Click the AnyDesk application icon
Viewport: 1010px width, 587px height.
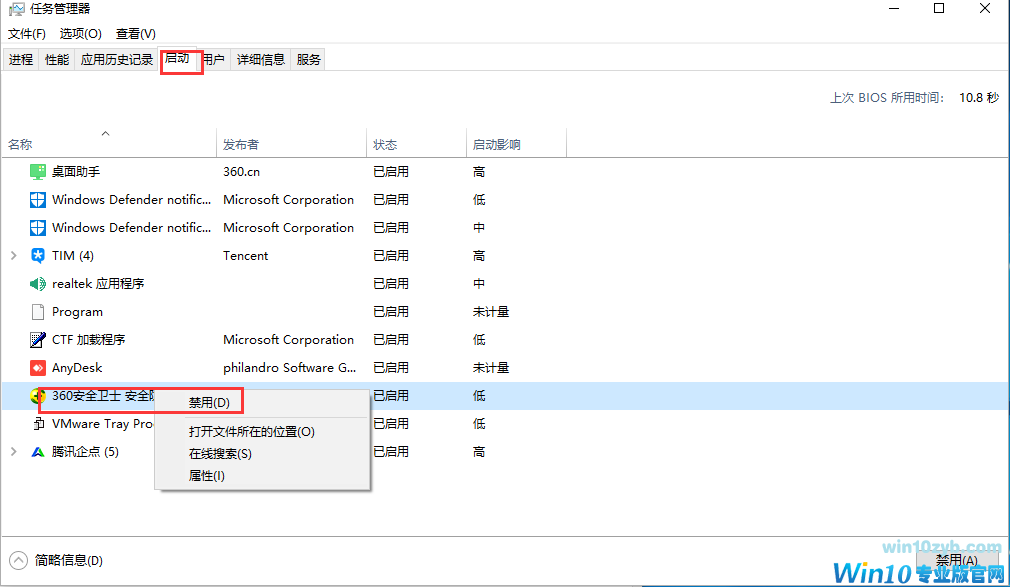tap(36, 367)
